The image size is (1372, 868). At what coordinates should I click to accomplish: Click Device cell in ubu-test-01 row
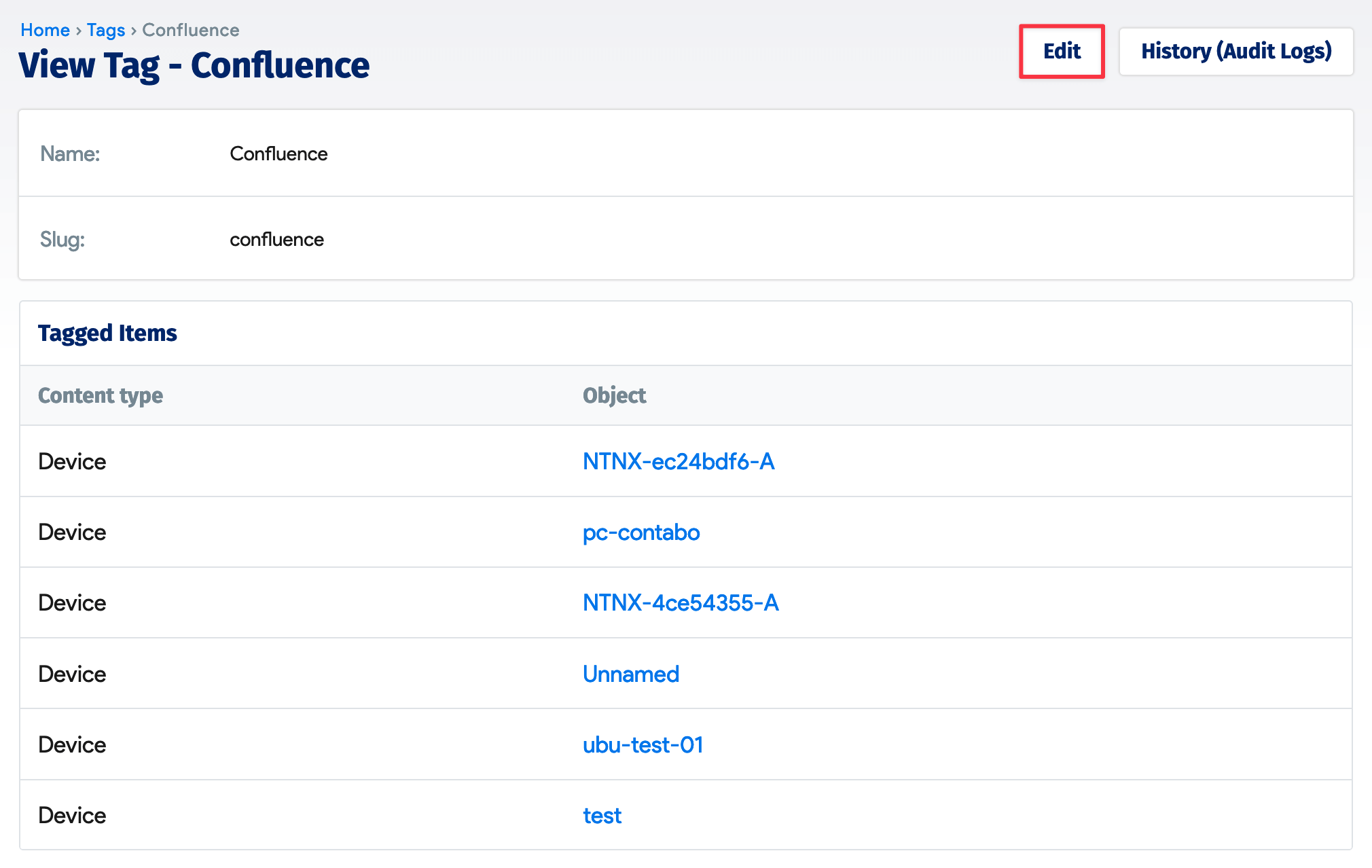[72, 745]
